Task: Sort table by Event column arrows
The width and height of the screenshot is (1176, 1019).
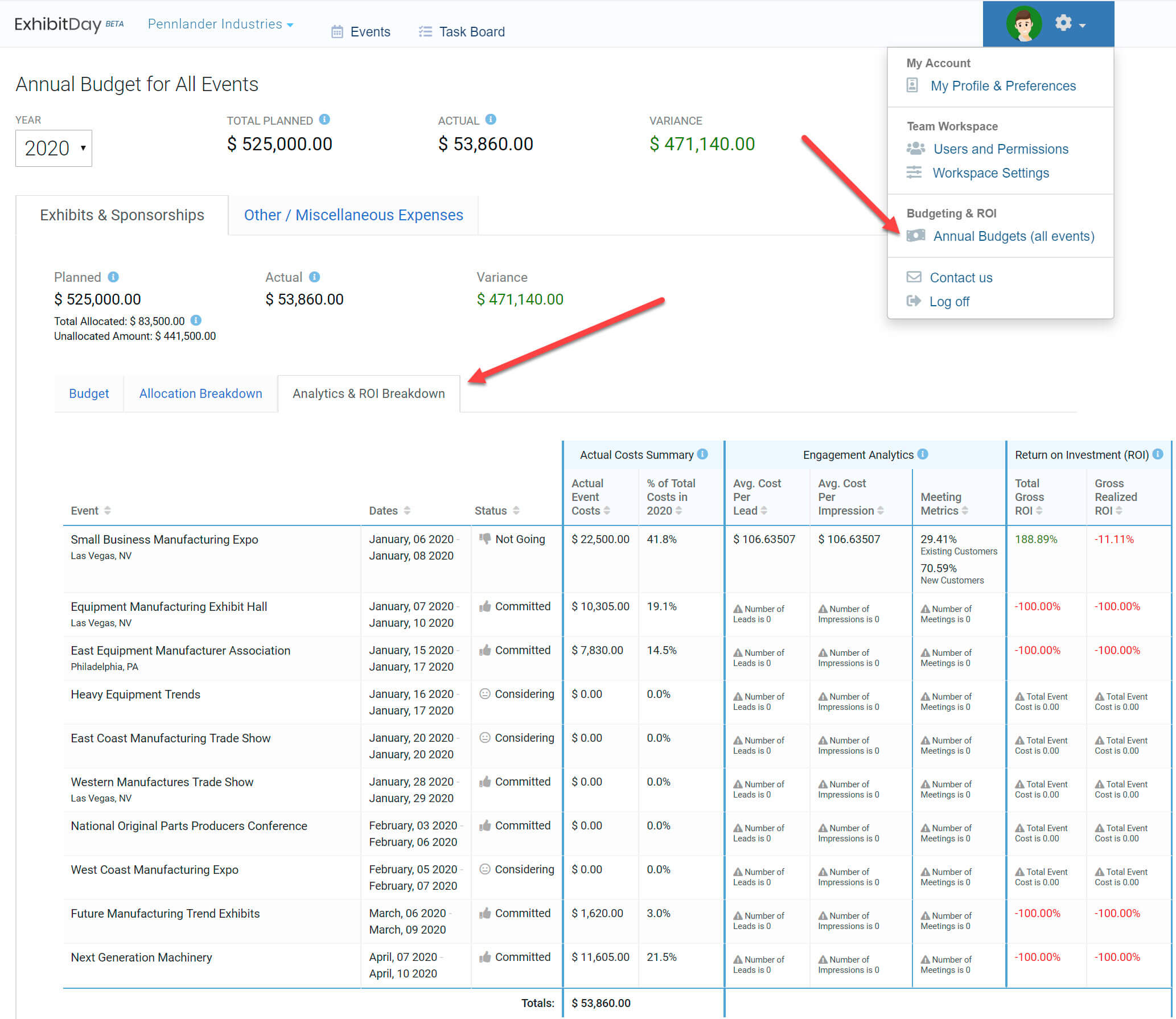Action: (x=108, y=511)
